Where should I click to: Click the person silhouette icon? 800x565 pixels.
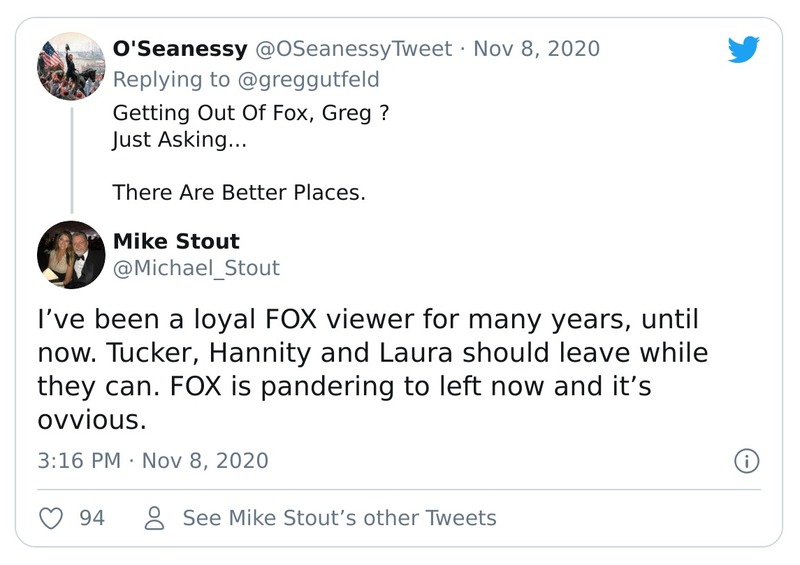[155, 518]
